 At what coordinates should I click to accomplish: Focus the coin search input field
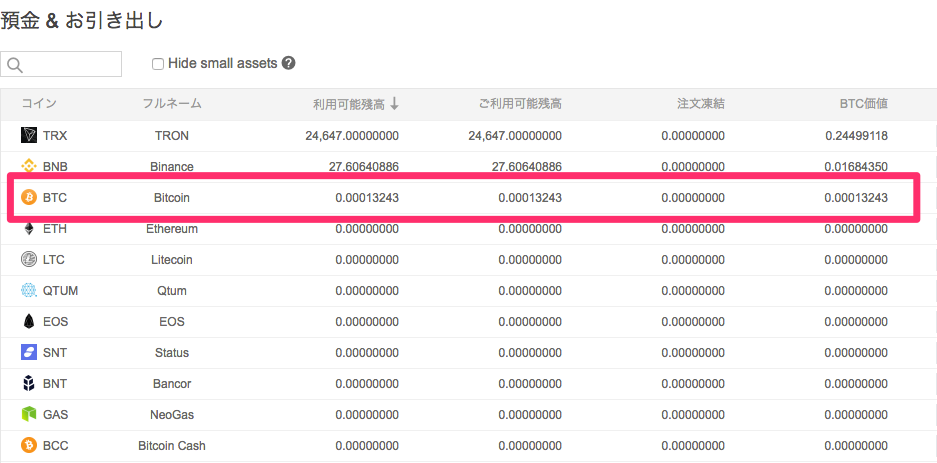point(61,64)
